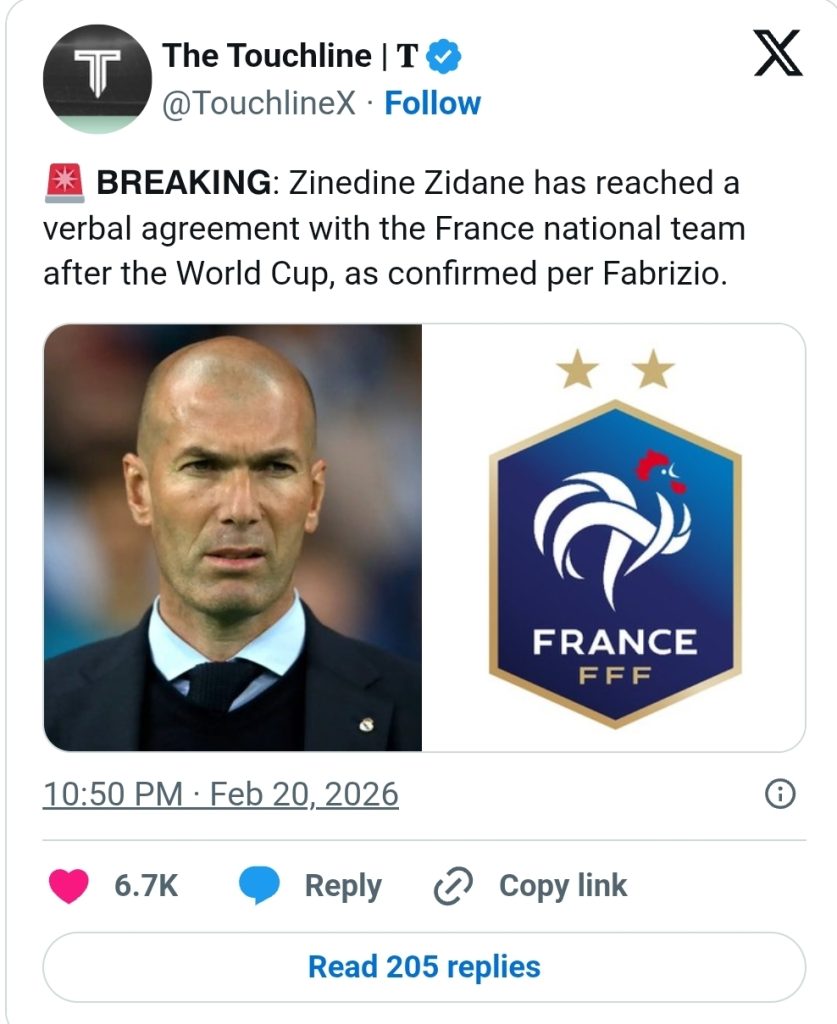Click the 6.7K likes count

click(146, 886)
